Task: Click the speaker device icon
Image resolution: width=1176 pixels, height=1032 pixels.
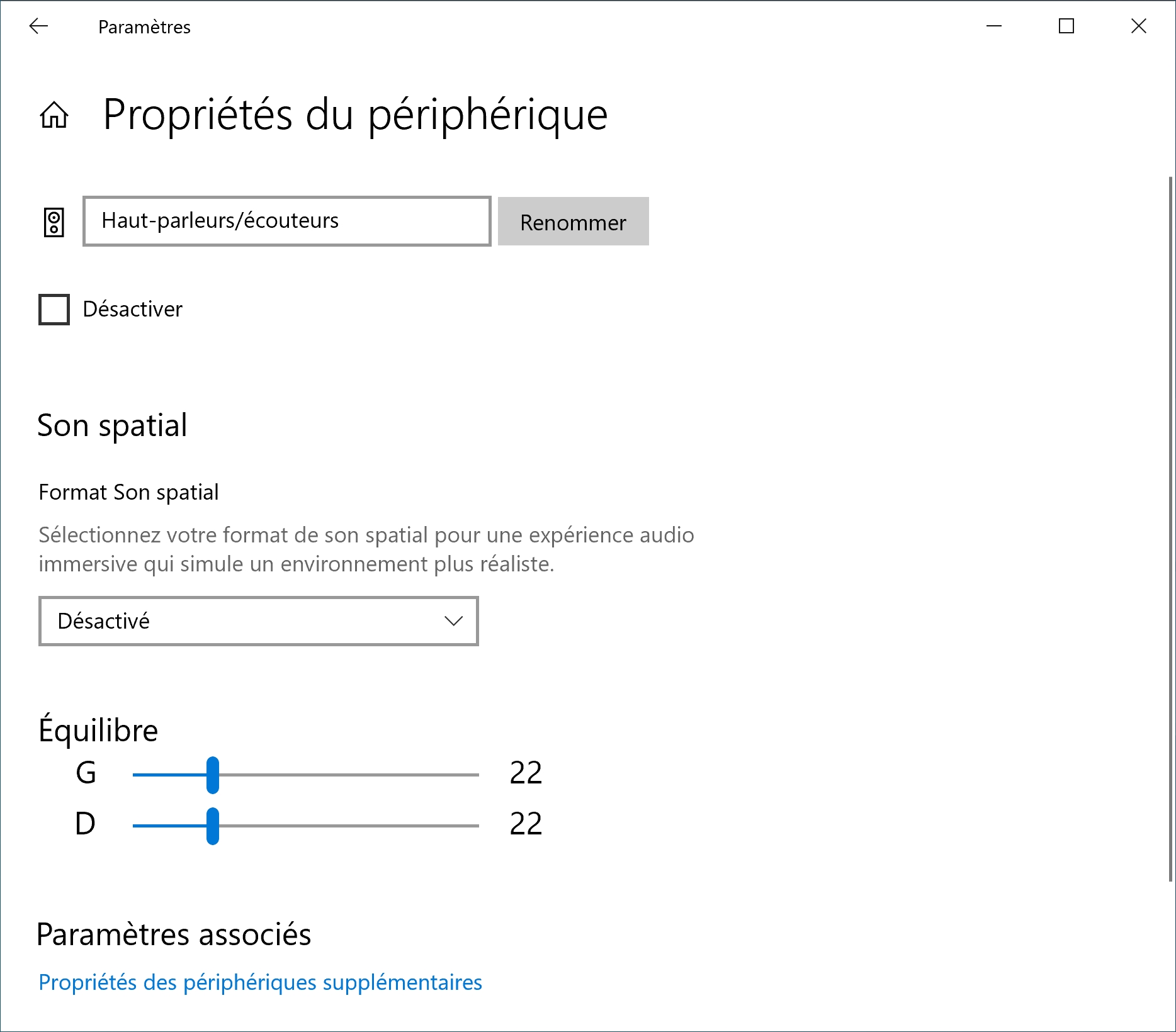Action: (x=54, y=222)
